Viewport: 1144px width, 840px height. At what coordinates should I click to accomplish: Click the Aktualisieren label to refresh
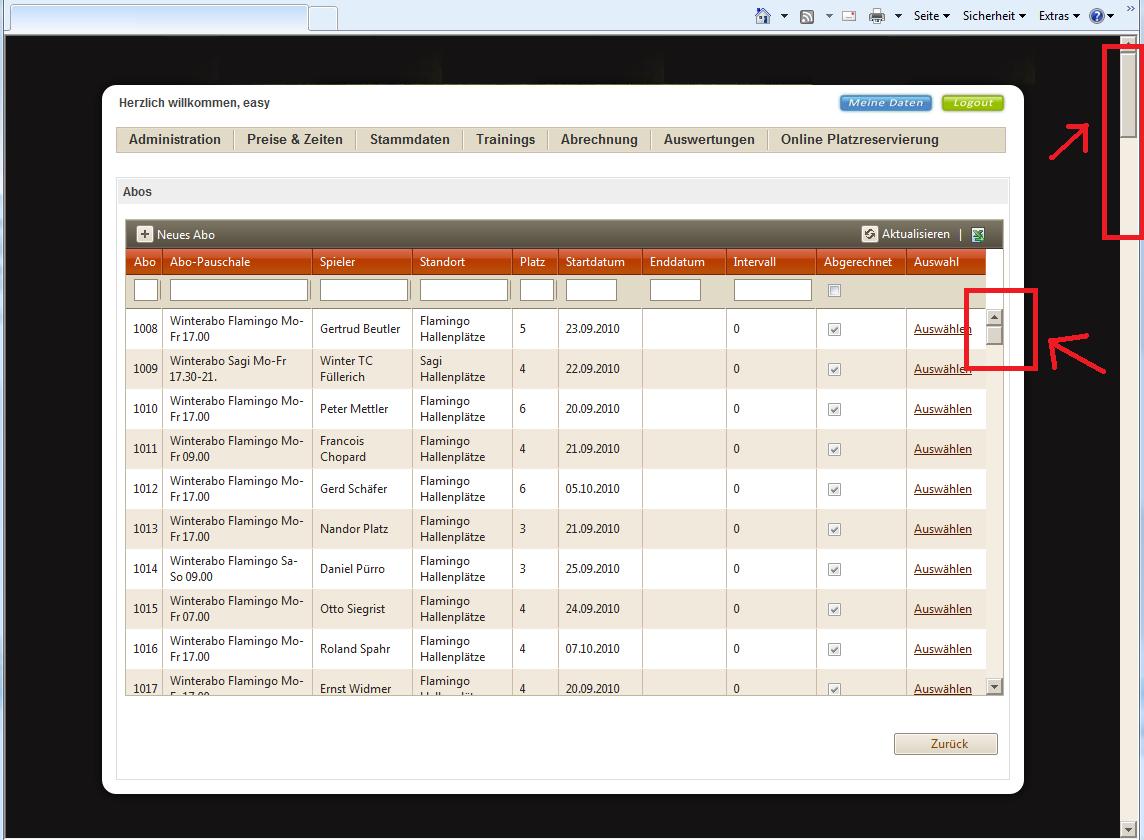[916, 234]
